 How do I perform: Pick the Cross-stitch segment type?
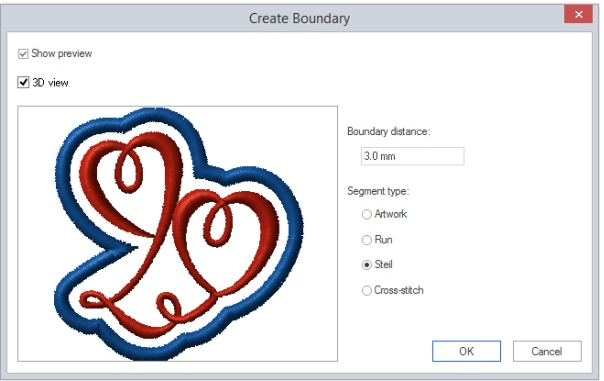coord(367,290)
